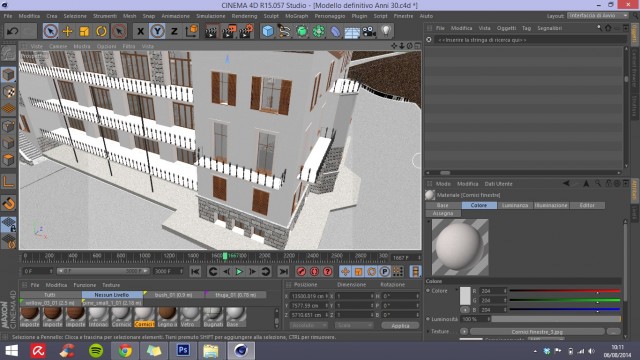Viewport: 640px width, 360px height.
Task: Open the Layout dropdown menu
Action: point(598,16)
